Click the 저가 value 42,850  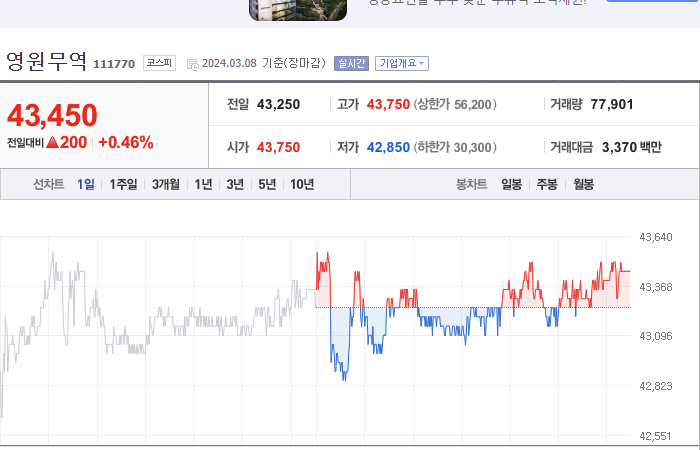tap(388, 147)
